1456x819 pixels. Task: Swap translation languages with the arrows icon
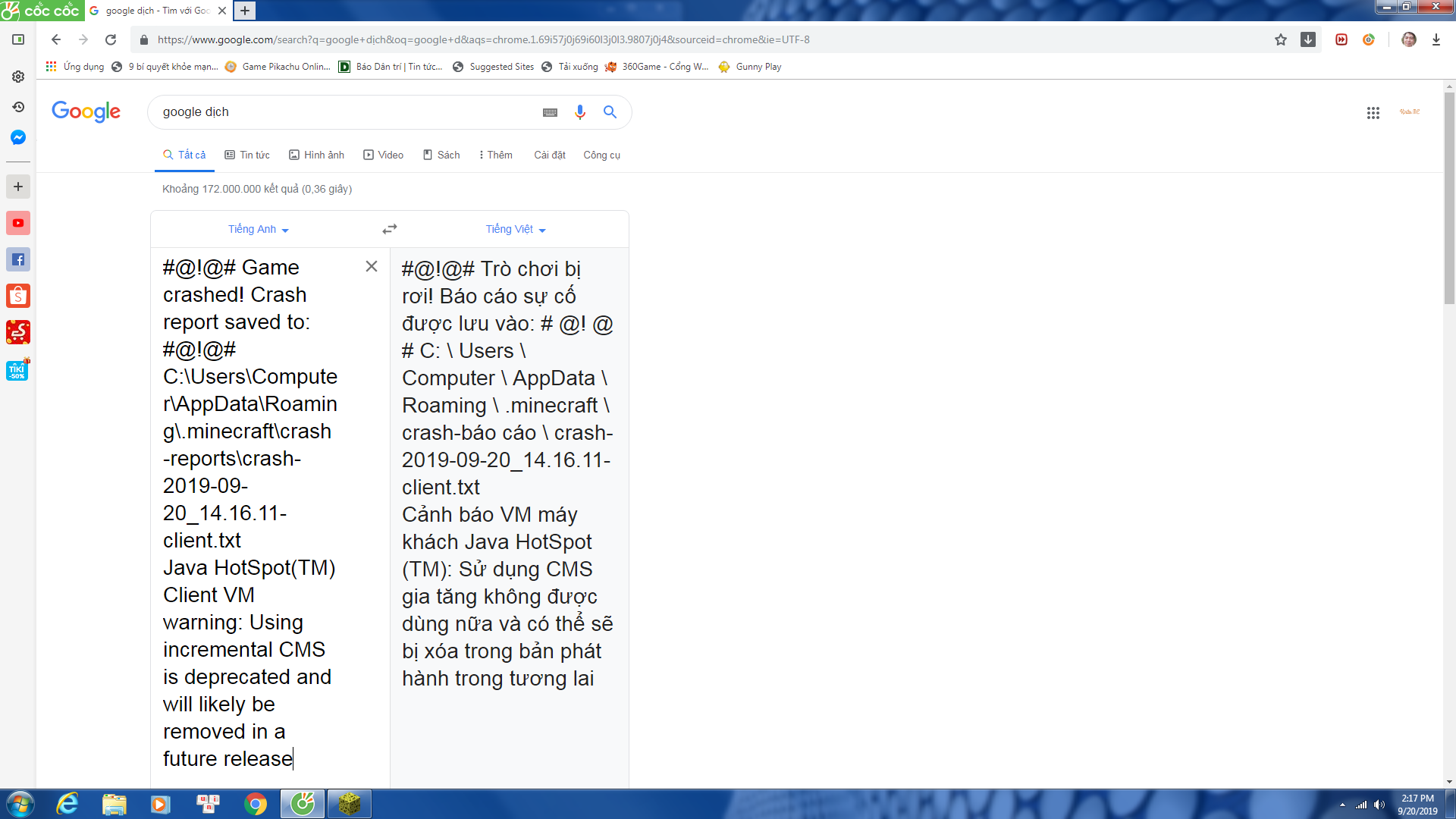(x=390, y=229)
